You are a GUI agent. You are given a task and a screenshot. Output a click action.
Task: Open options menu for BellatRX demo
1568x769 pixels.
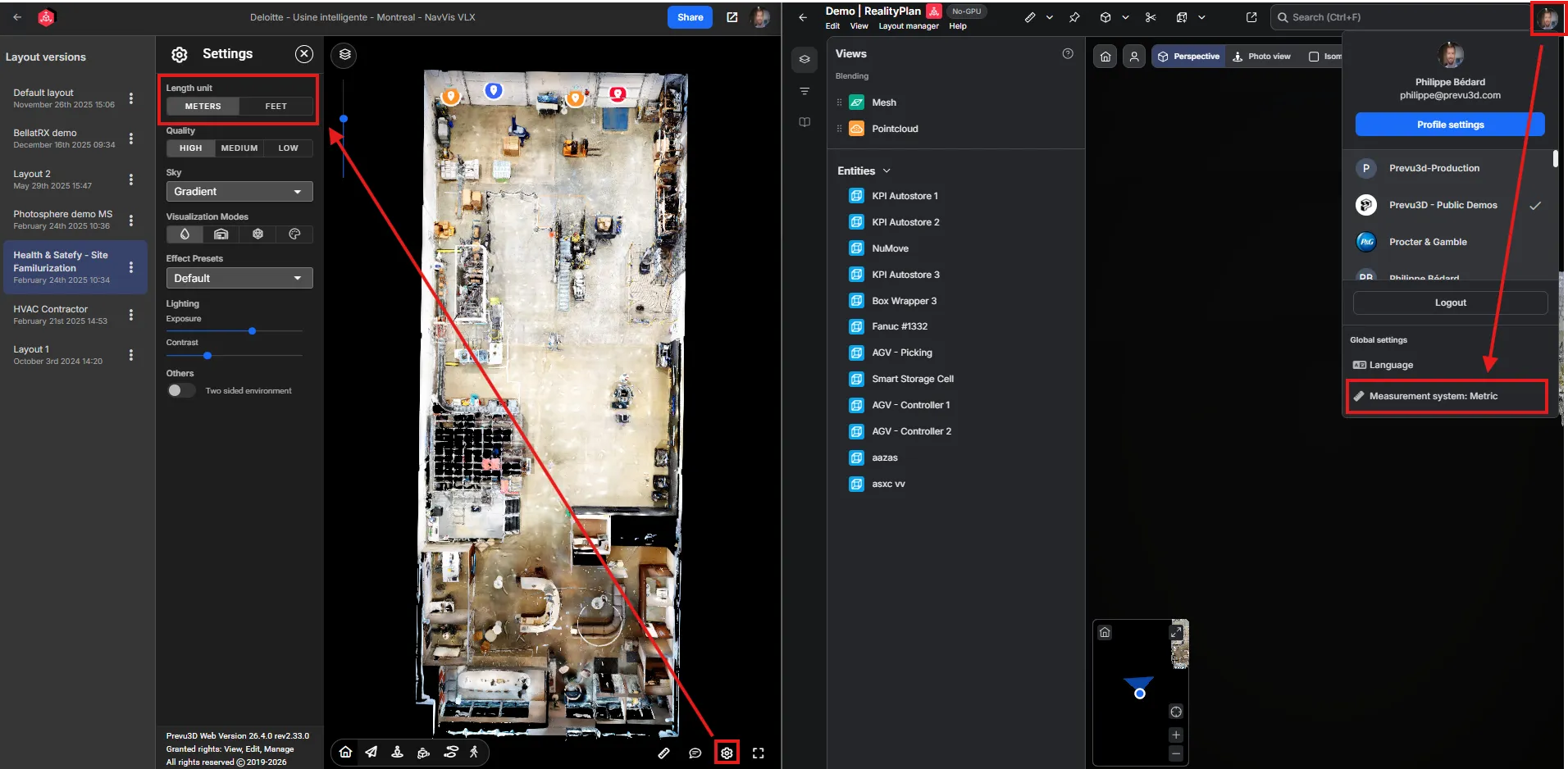131,139
